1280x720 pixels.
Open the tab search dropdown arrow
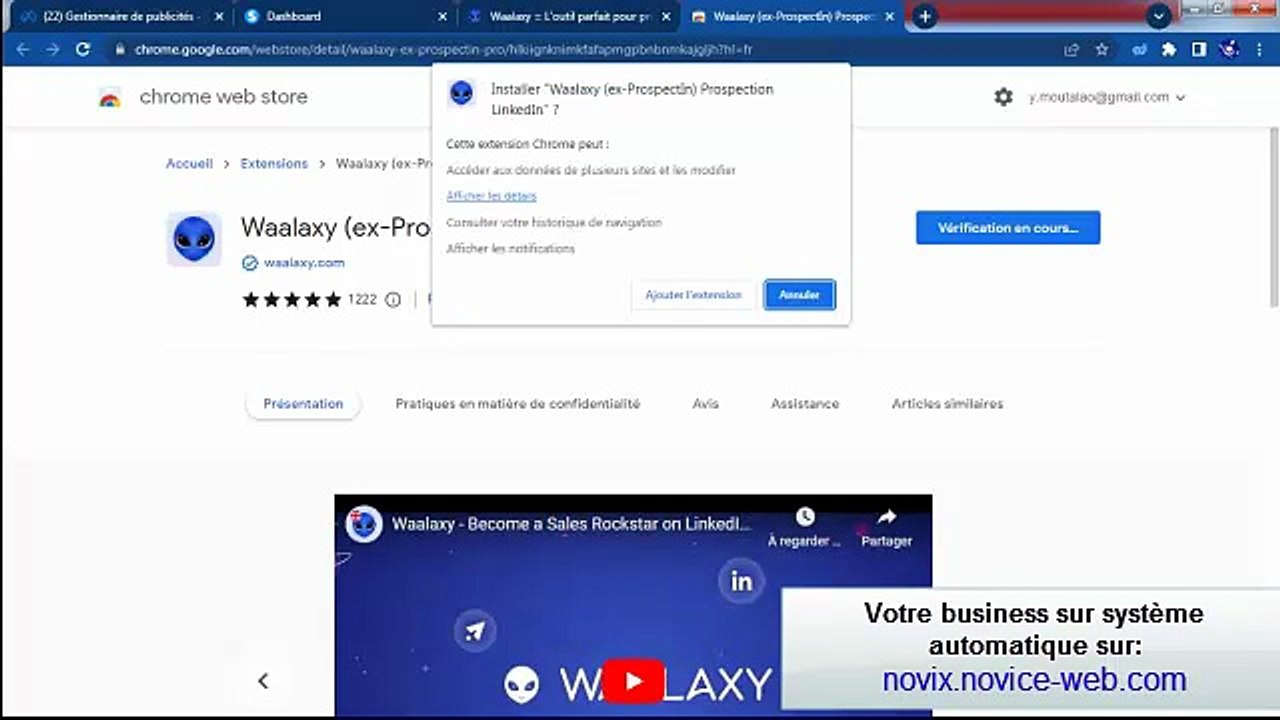[1158, 16]
